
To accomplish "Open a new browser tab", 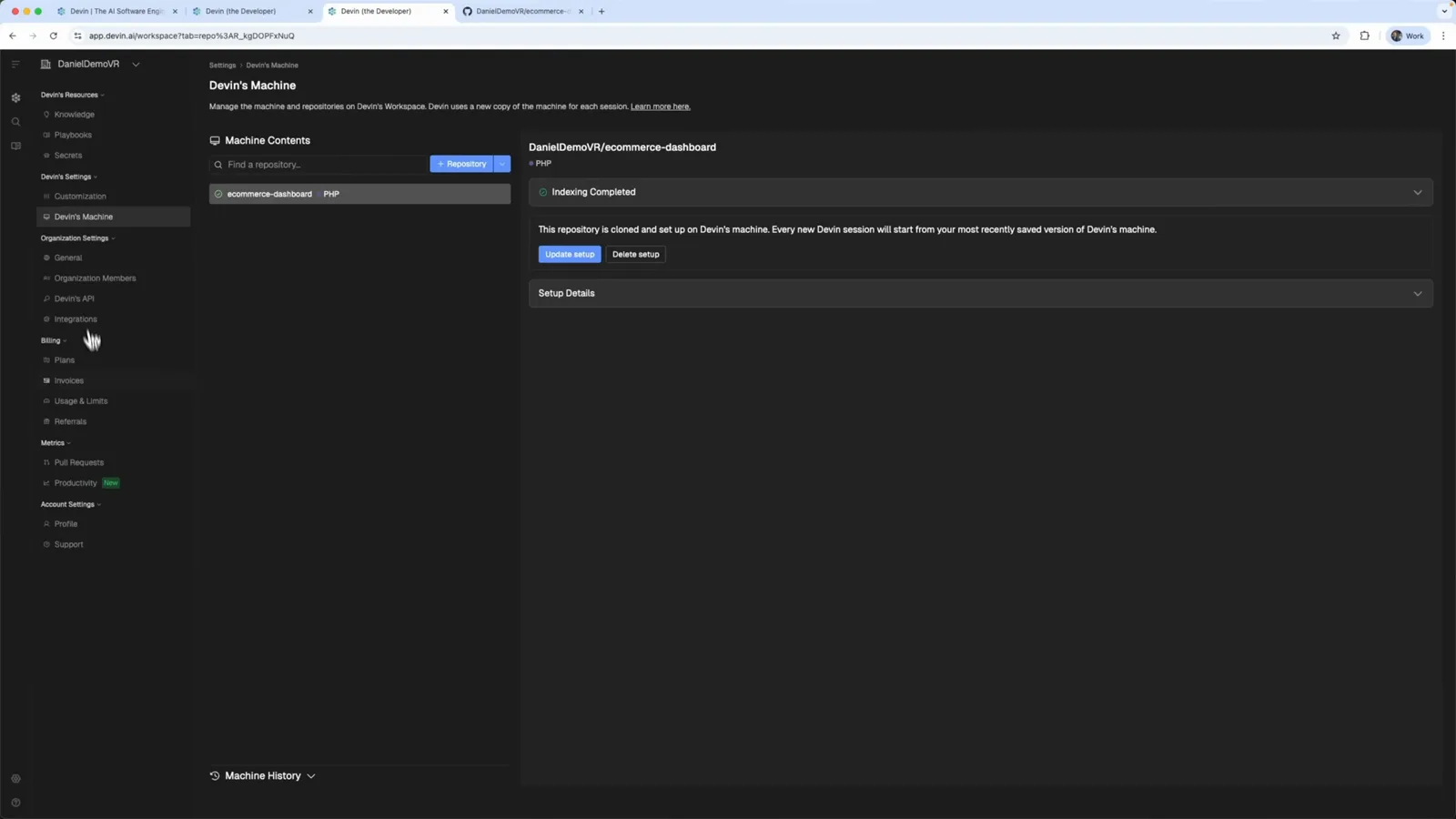I will click(602, 11).
